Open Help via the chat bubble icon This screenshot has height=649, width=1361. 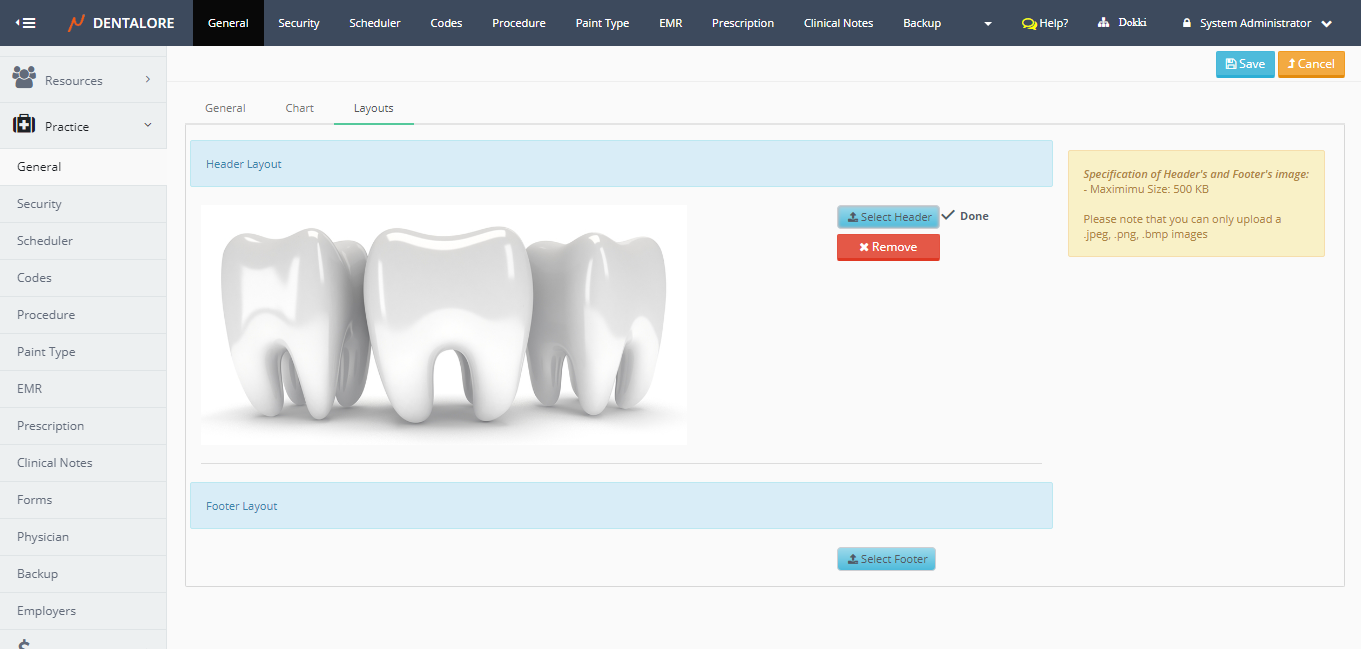click(1028, 23)
